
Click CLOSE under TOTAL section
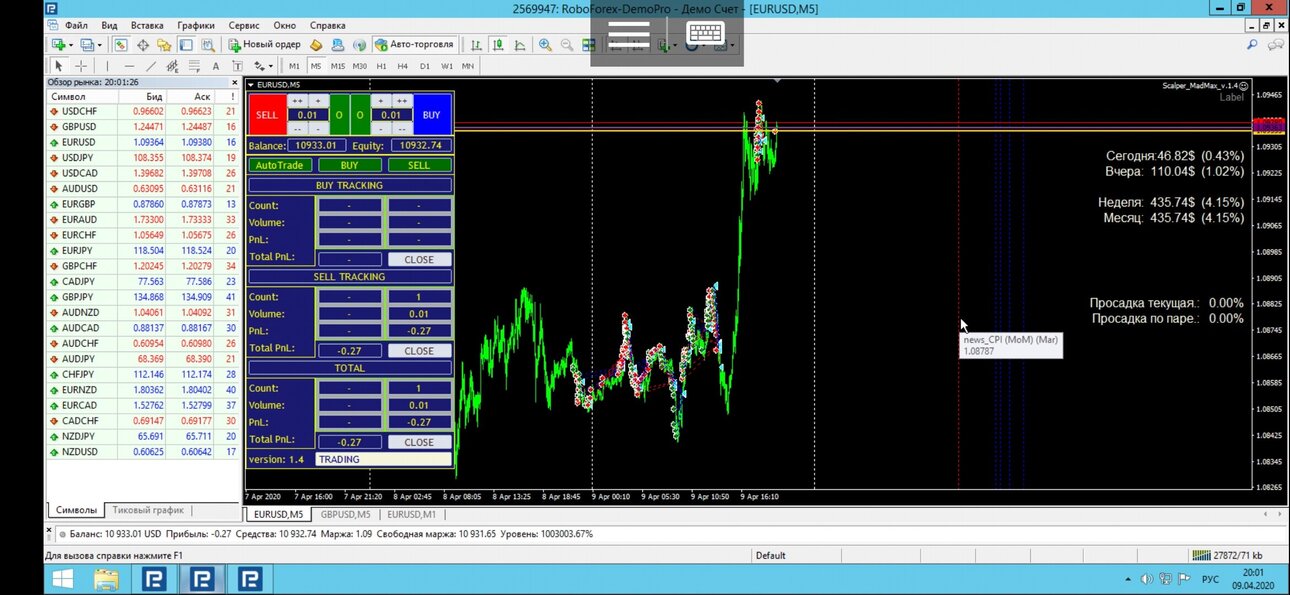419,442
